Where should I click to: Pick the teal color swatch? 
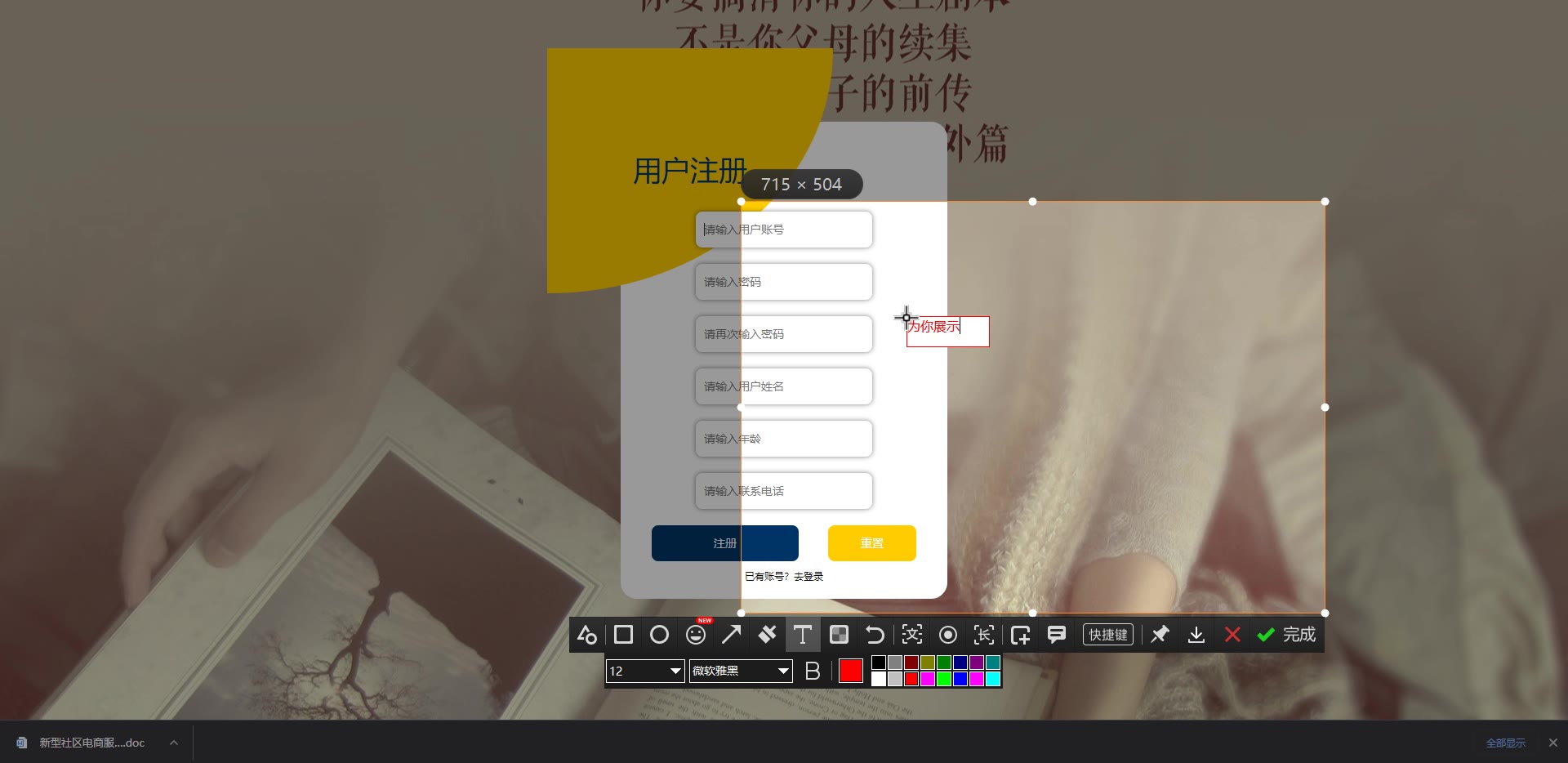click(993, 663)
